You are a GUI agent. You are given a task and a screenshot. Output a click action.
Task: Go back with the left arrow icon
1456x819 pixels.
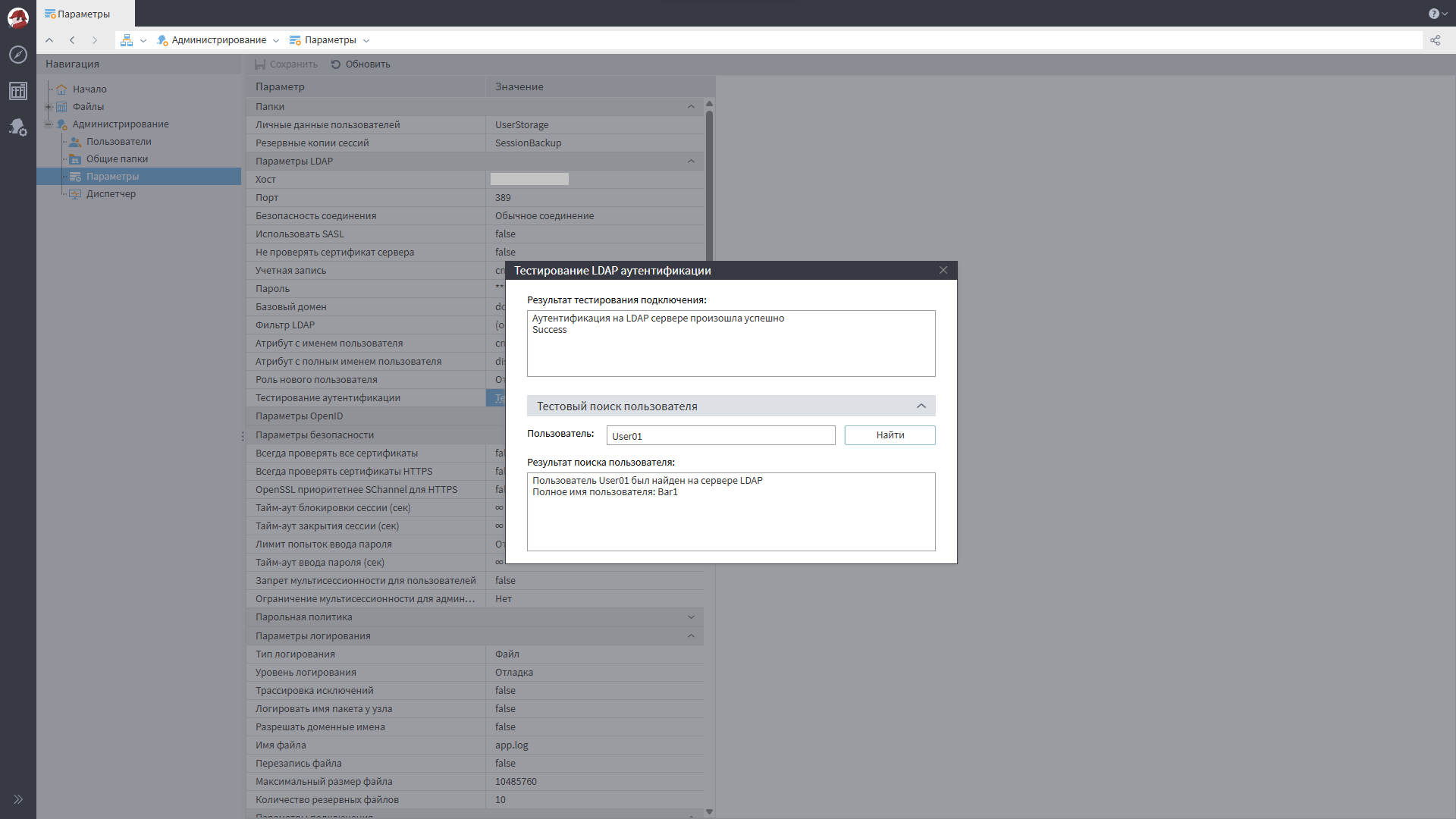click(72, 40)
